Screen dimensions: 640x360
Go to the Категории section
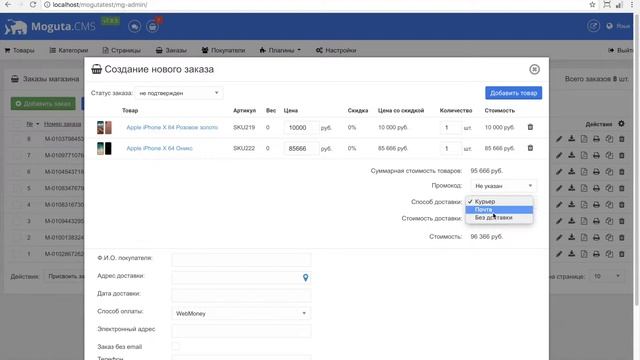pos(69,50)
